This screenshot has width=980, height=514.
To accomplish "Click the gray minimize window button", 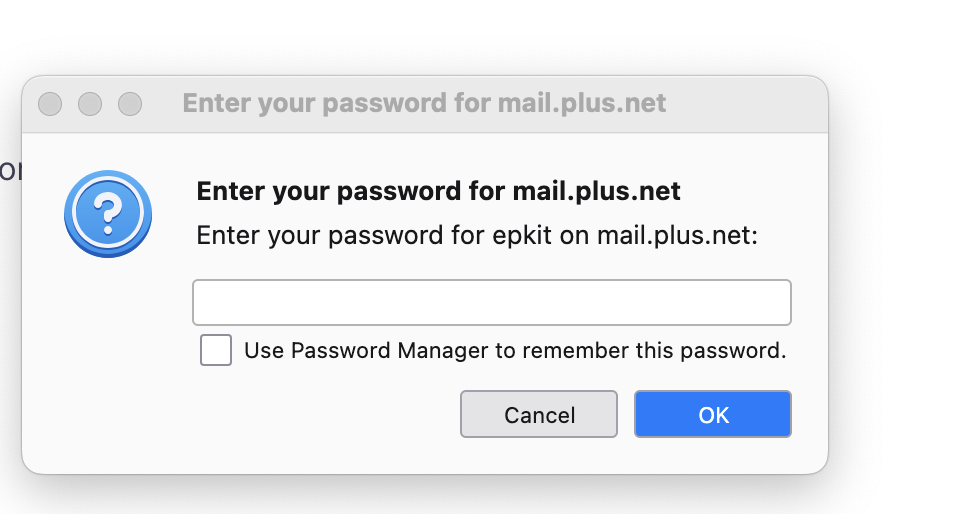I will pyautogui.click(x=90, y=104).
